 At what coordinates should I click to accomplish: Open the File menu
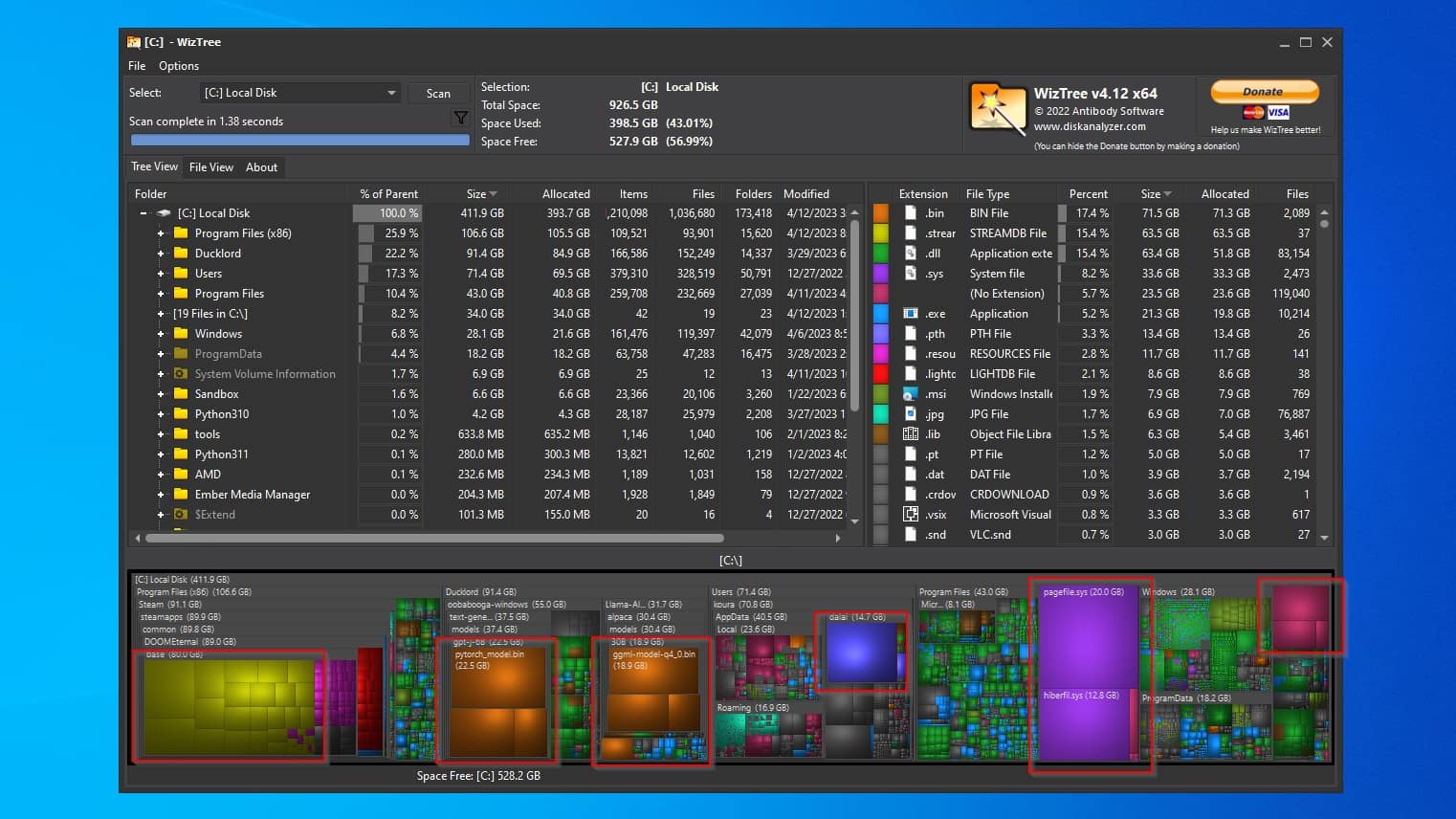coord(137,66)
